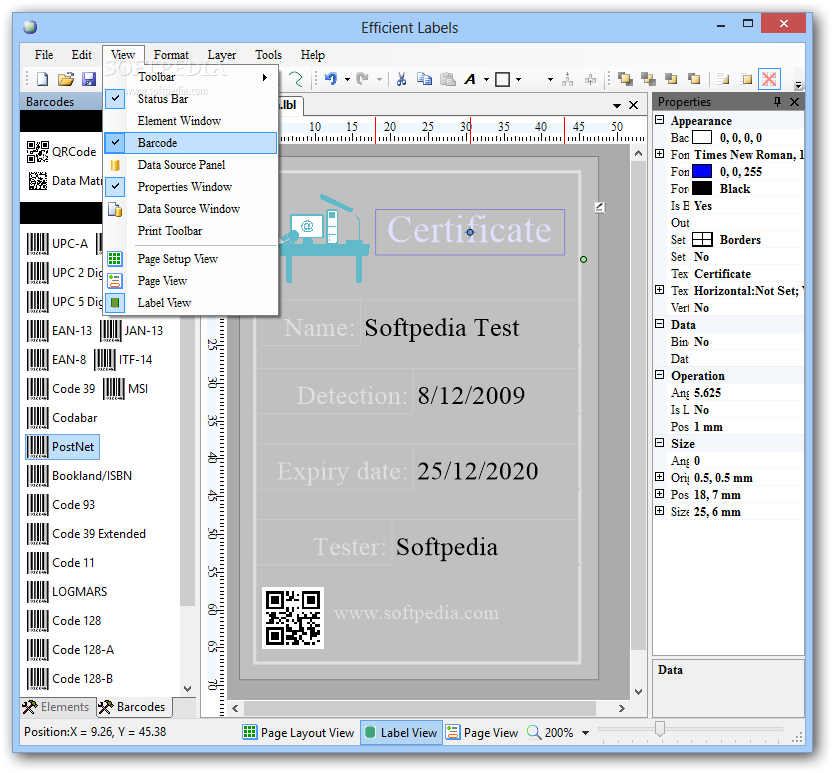833x773 pixels.
Task: Choose the UPC-A barcode item
Action: [57, 244]
